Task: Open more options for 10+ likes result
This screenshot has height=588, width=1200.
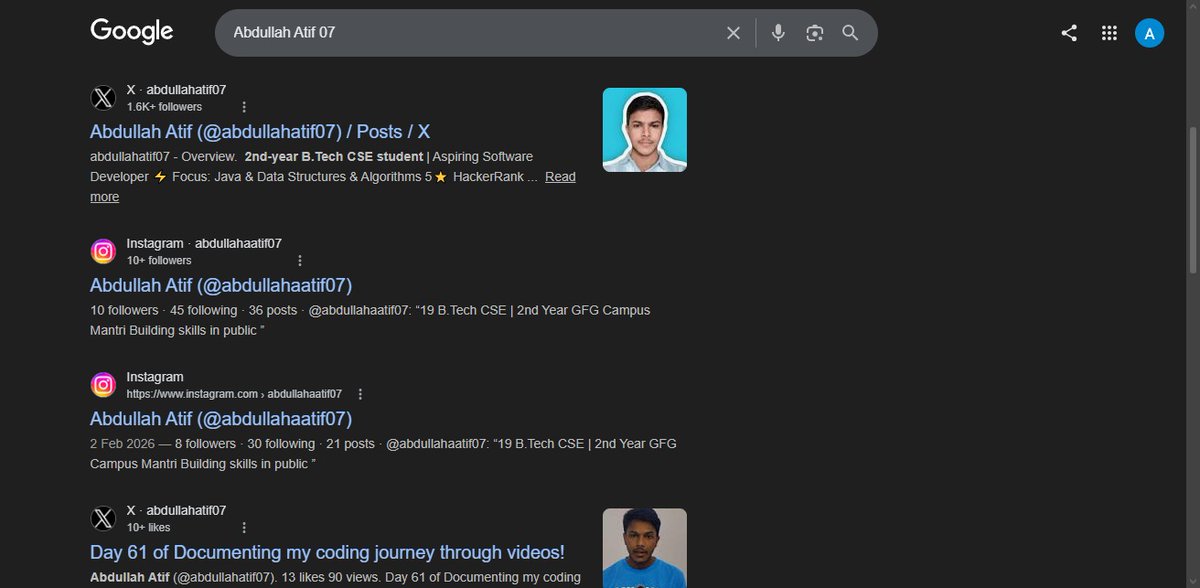Action: tap(244, 527)
